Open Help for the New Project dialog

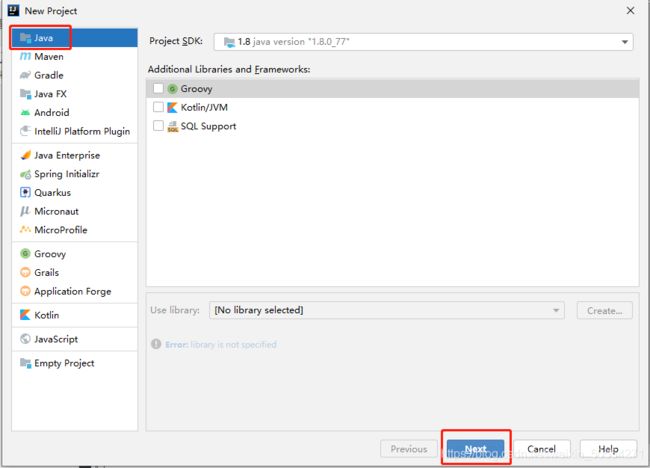pyautogui.click(x=608, y=449)
